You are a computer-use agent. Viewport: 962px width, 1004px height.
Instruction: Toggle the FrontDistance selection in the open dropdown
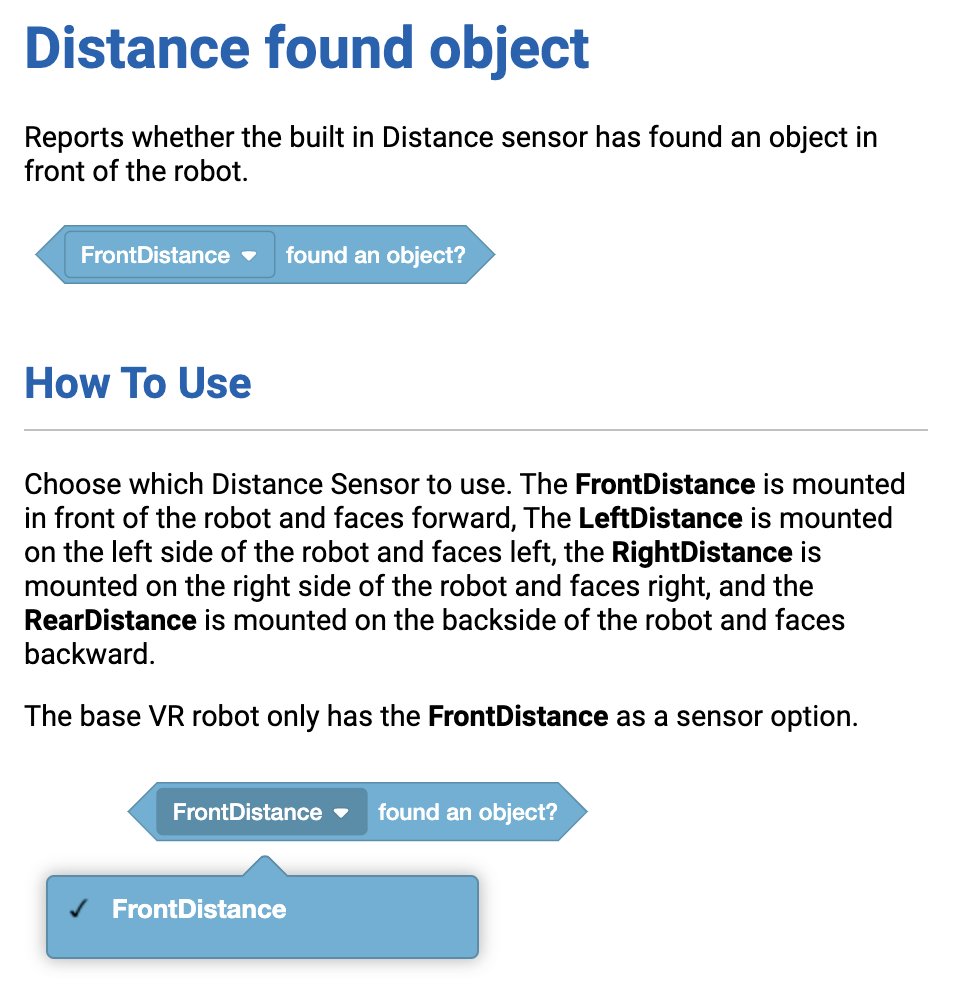point(197,909)
